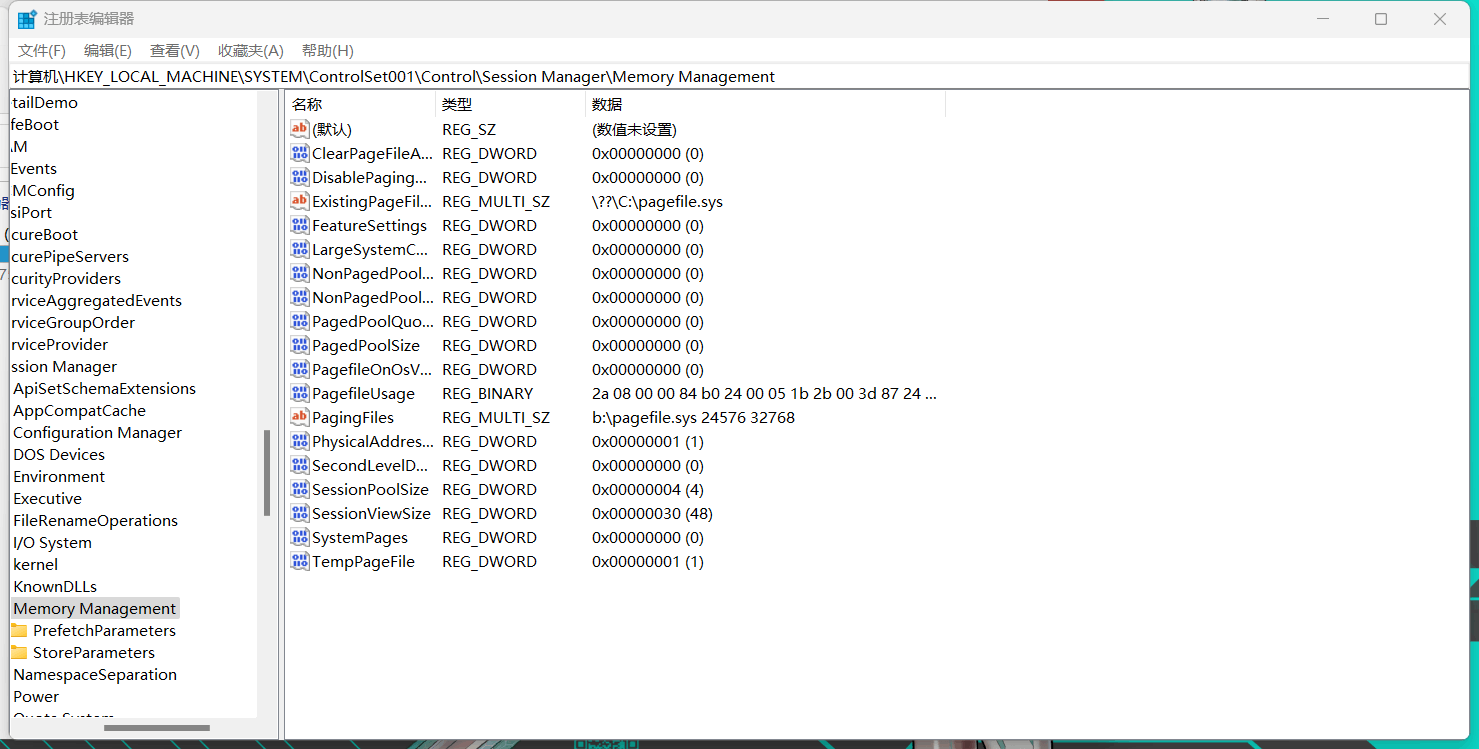Click the SecondLevelD... DWORD icon

(300, 465)
